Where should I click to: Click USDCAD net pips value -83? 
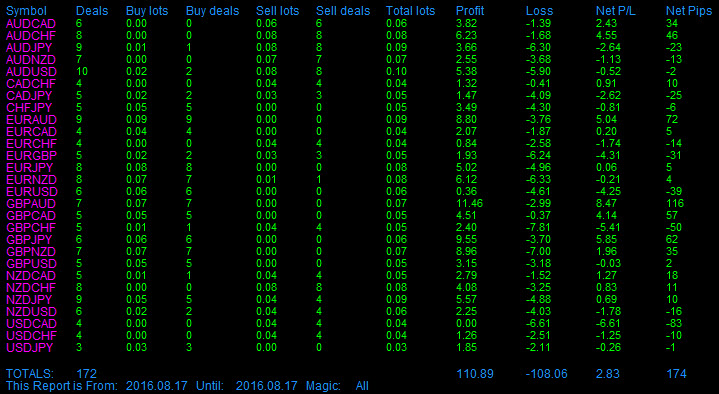tap(674, 323)
